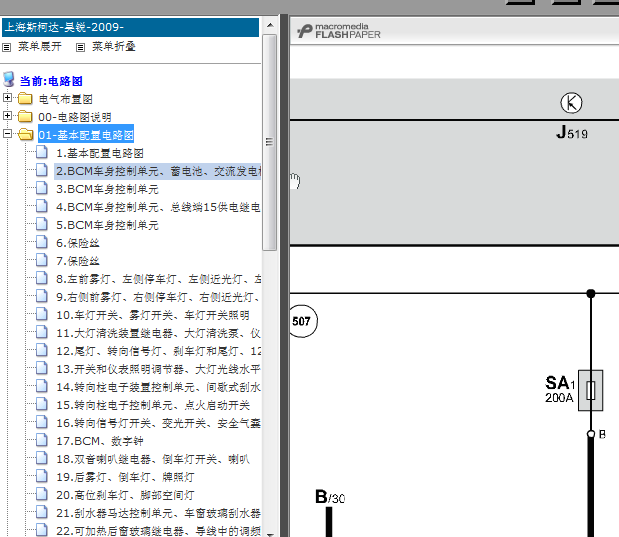619x537 pixels.
Task: Open 22.可加热后窗玻璃继电器 document
Action: (158, 531)
